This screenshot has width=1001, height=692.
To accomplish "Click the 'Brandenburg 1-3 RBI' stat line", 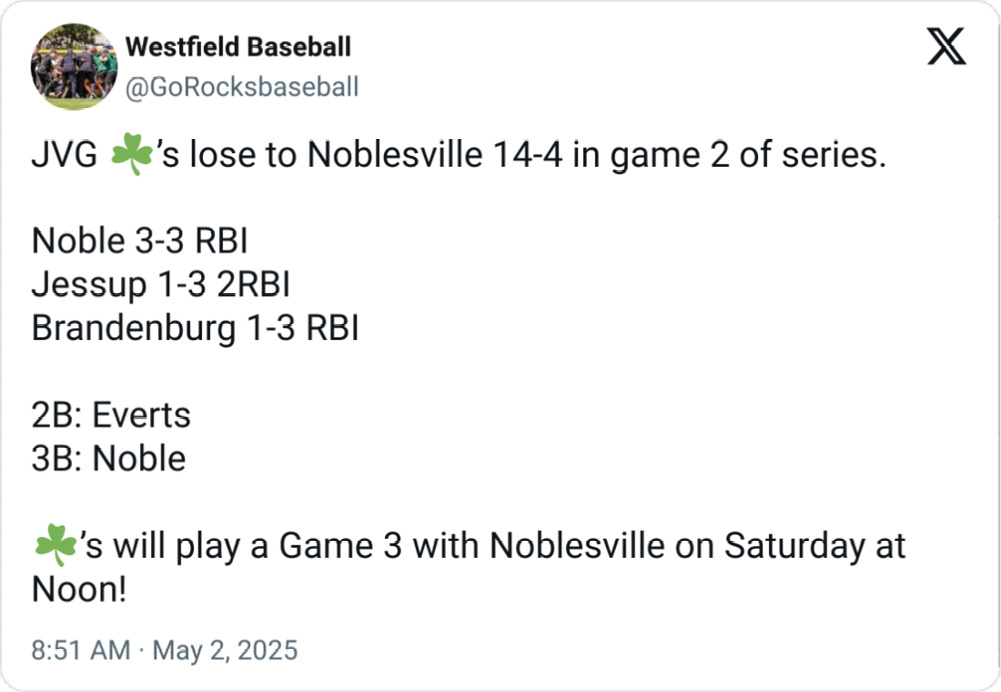I will pos(195,329).
